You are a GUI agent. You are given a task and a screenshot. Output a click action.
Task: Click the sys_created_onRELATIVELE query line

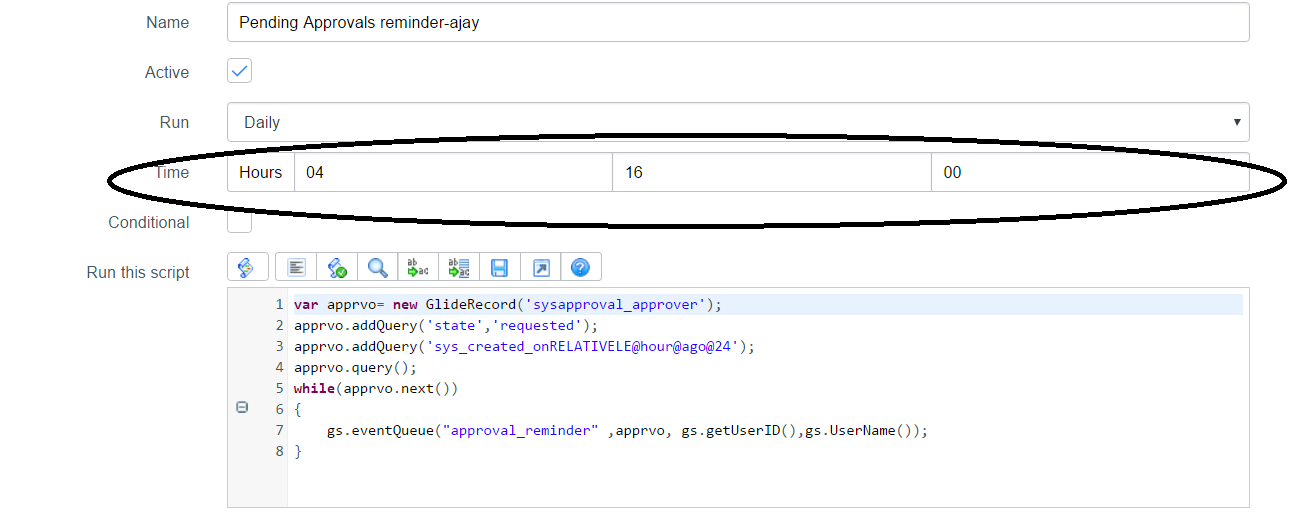tap(524, 346)
